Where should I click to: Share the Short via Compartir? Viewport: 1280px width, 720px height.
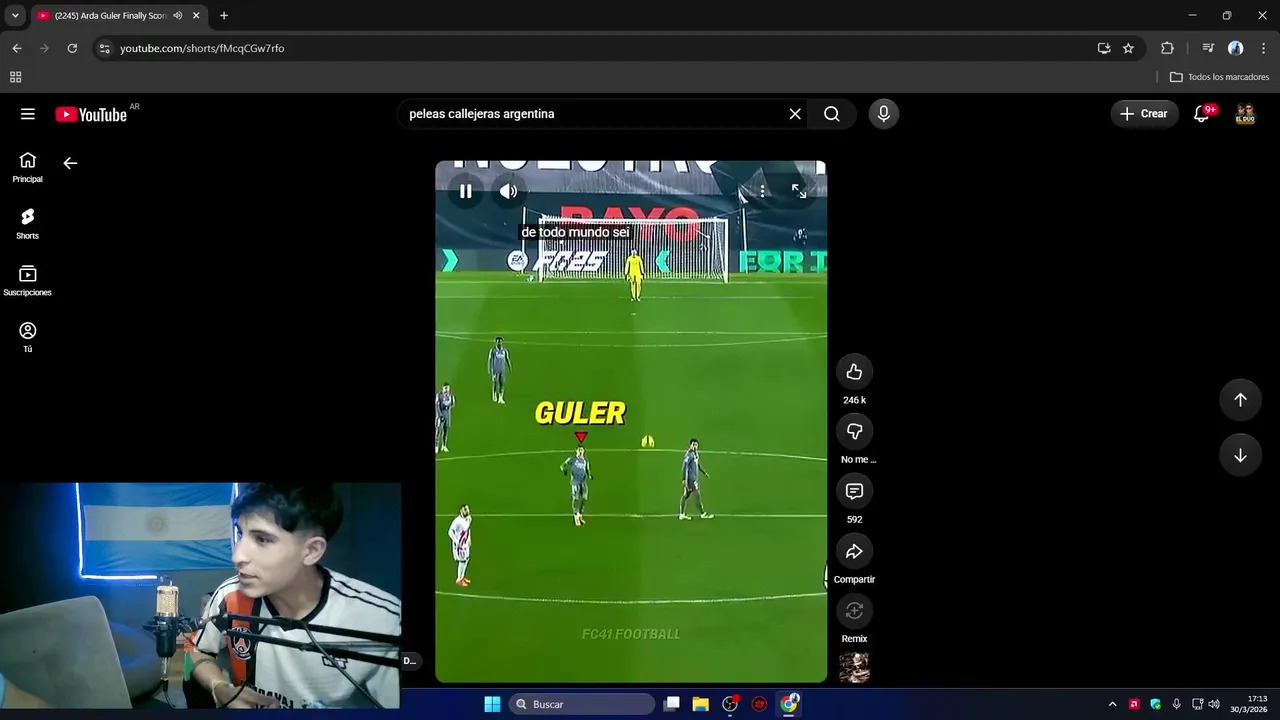(x=854, y=551)
